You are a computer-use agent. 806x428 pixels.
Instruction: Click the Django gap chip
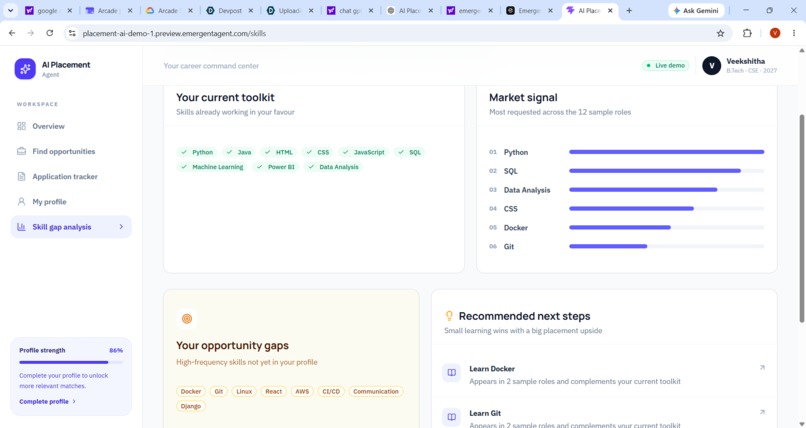pos(191,406)
